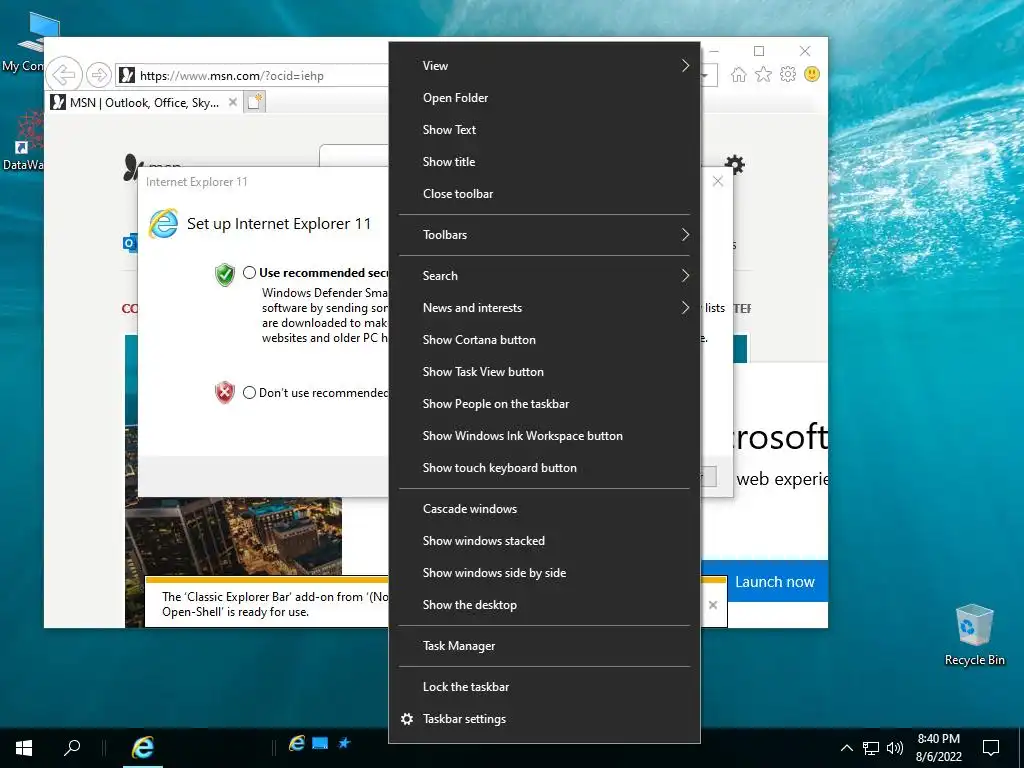
Task: Click the site icon in the address bar
Action: click(x=127, y=75)
